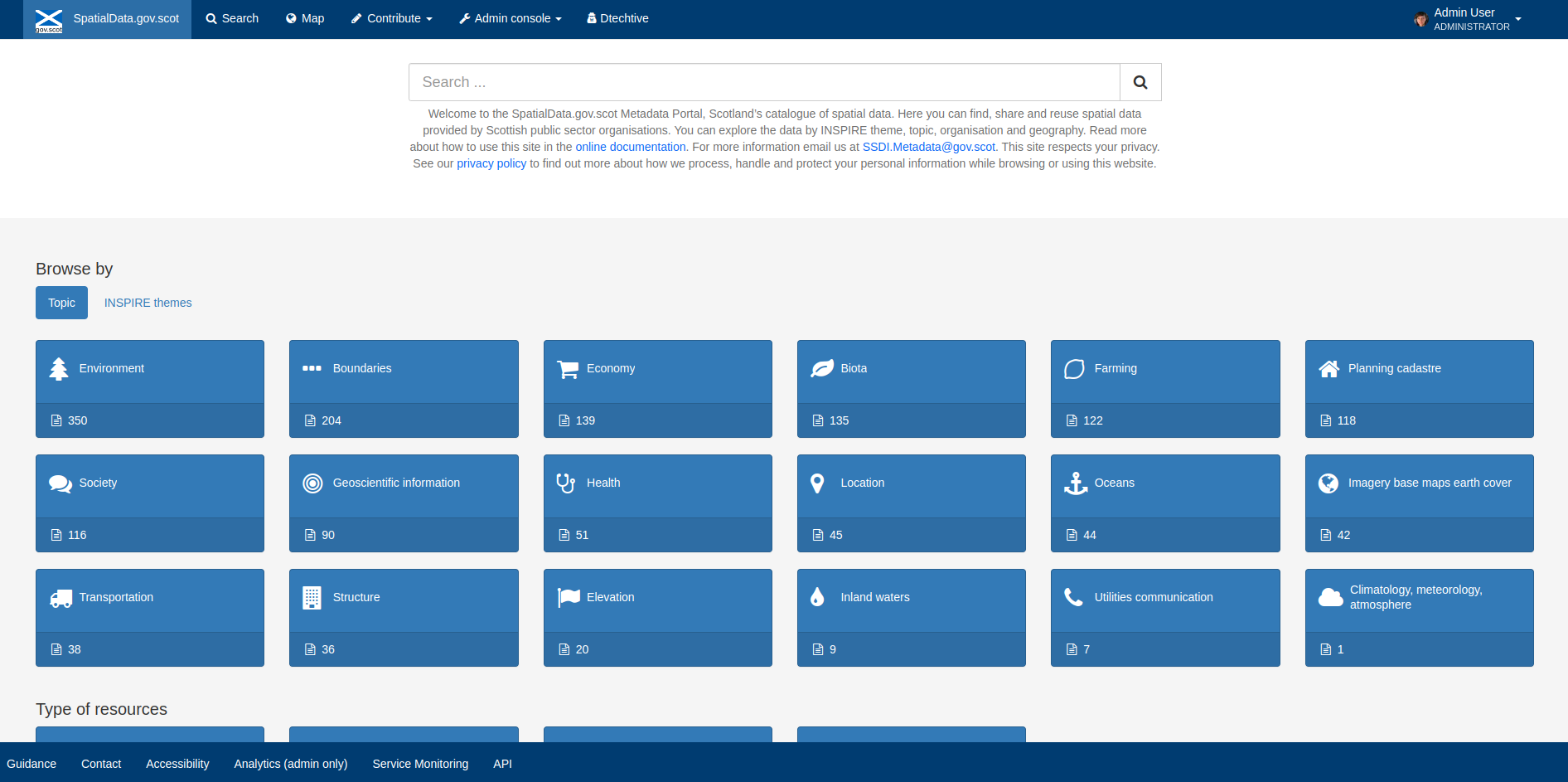
Task: Click the Biota leaf icon
Action: click(x=822, y=368)
